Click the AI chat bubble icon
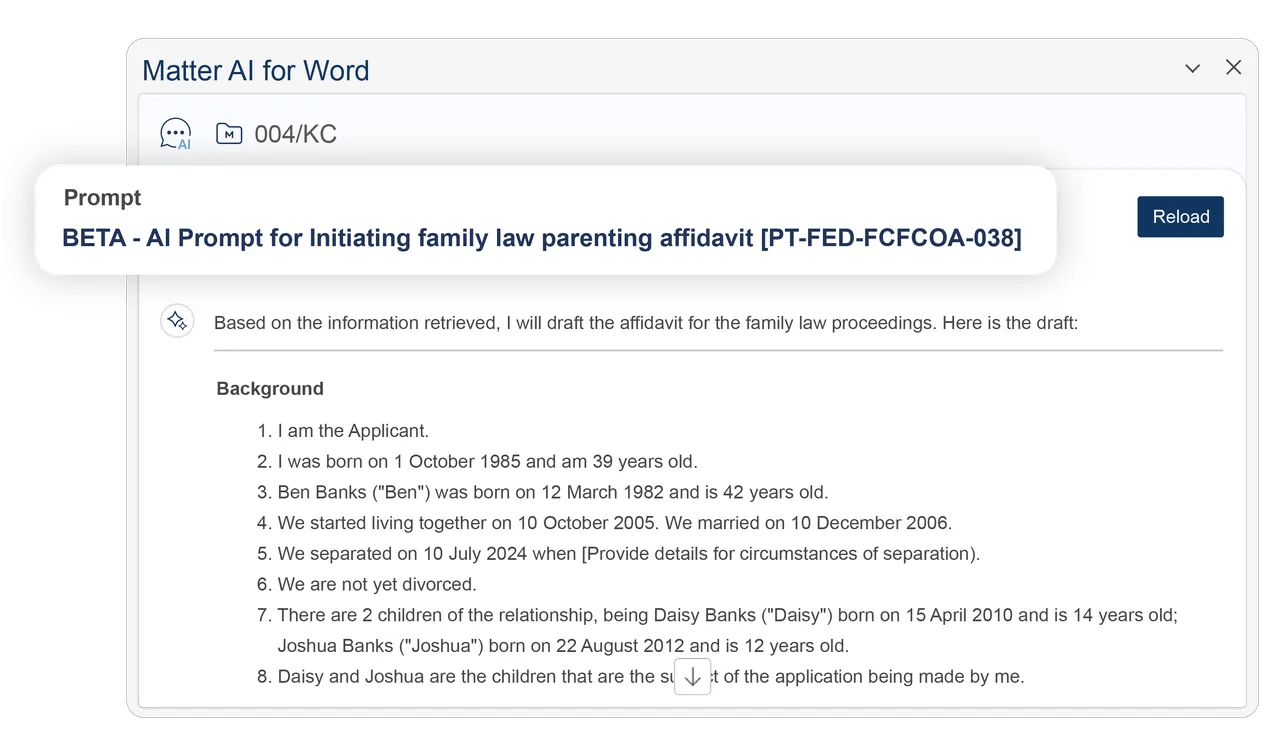 pos(176,134)
